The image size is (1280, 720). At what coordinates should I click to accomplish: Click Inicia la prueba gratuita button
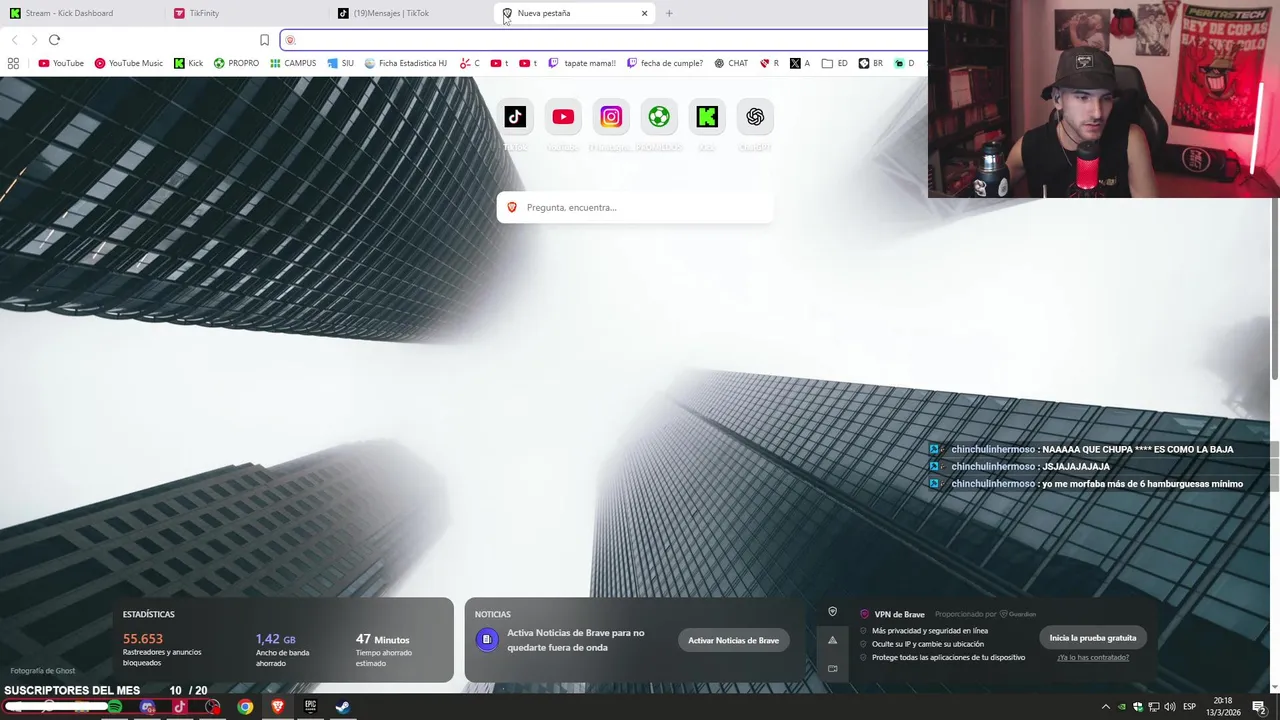coord(1092,637)
